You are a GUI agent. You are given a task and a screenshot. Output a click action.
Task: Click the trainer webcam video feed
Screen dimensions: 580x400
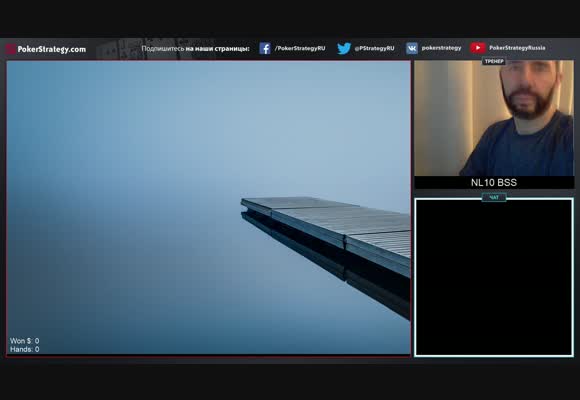pyautogui.click(x=494, y=118)
